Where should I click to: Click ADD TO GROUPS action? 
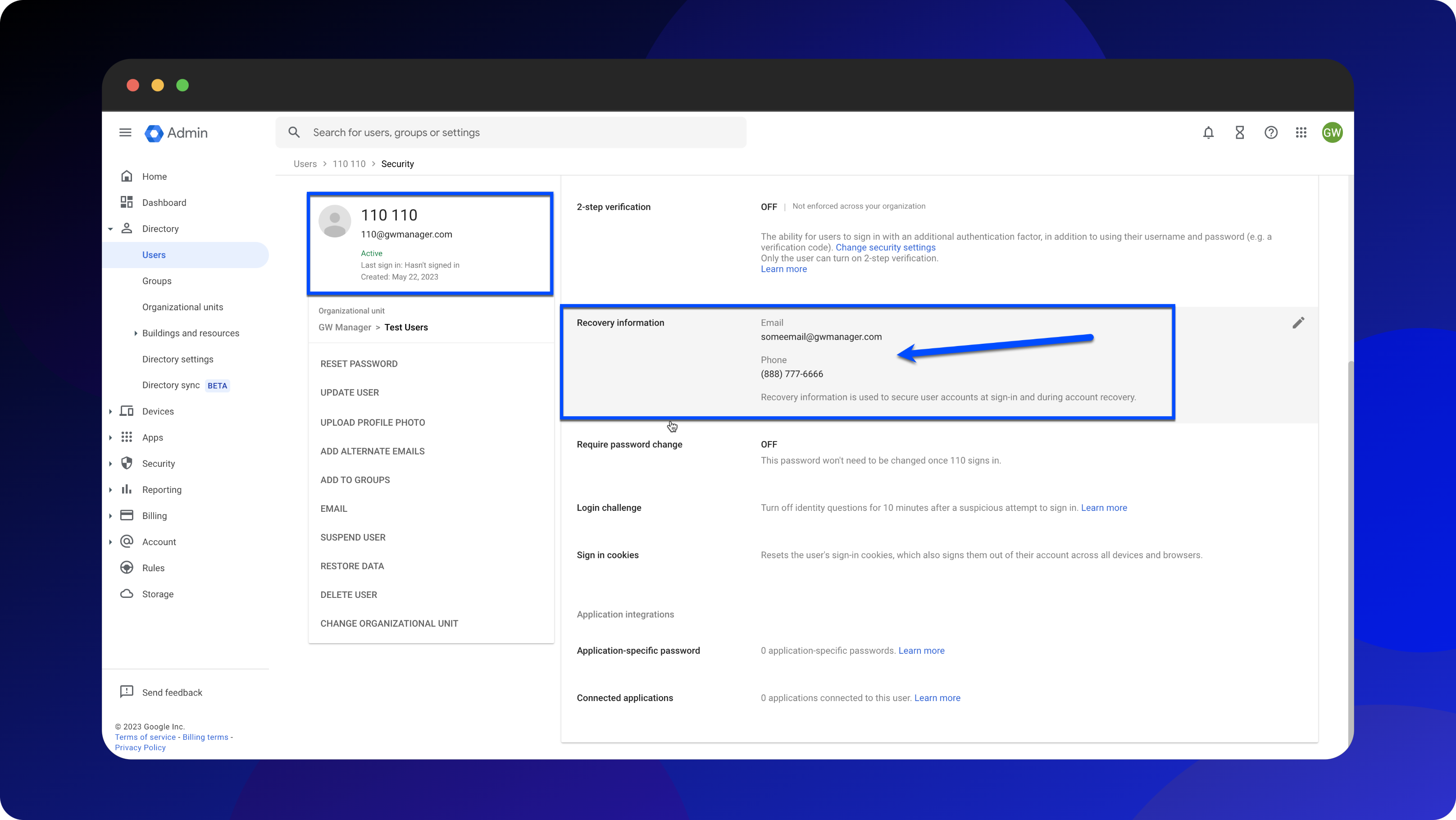355,480
